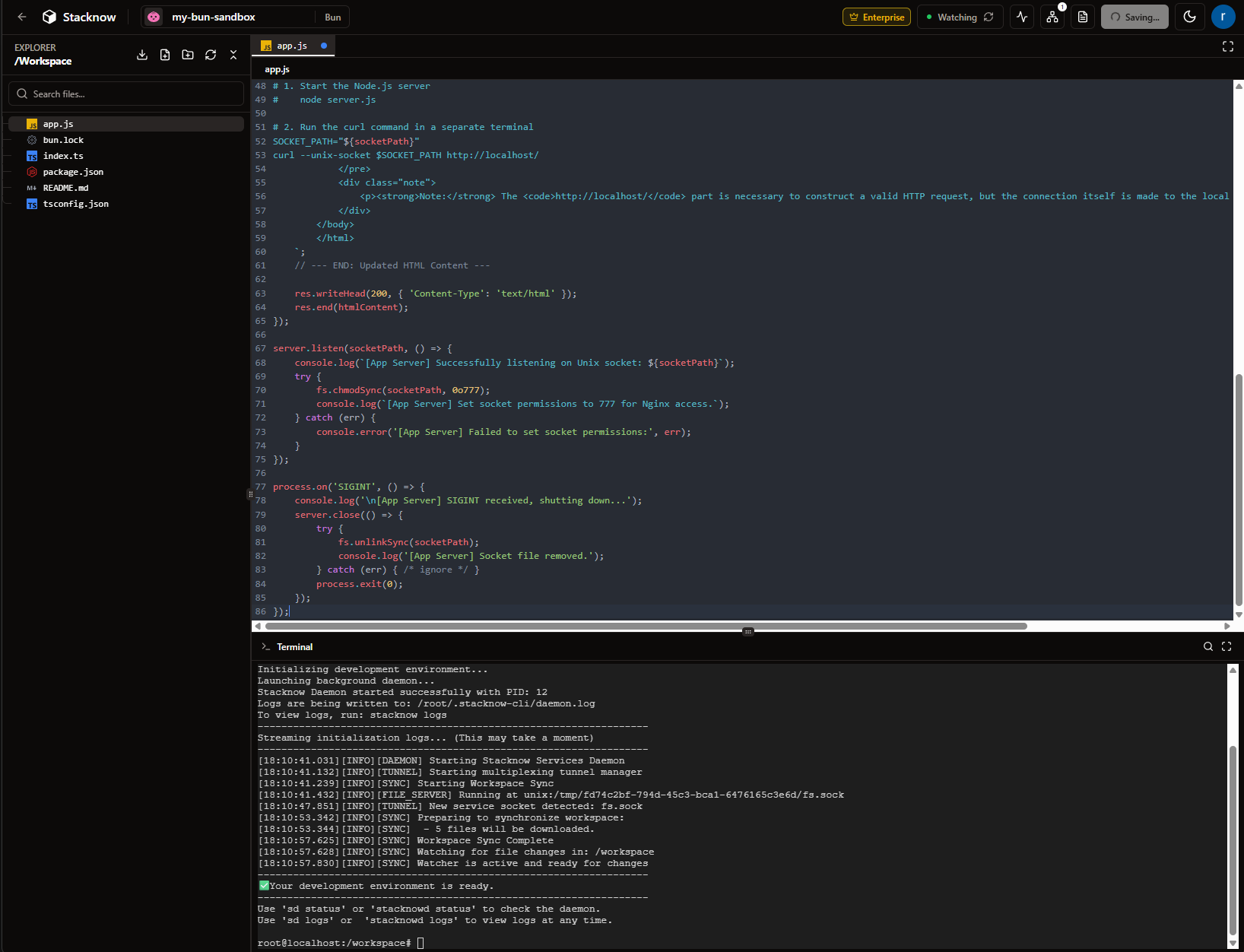Image resolution: width=1244 pixels, height=952 pixels.
Task: Click the Search files input field
Action: pos(126,94)
